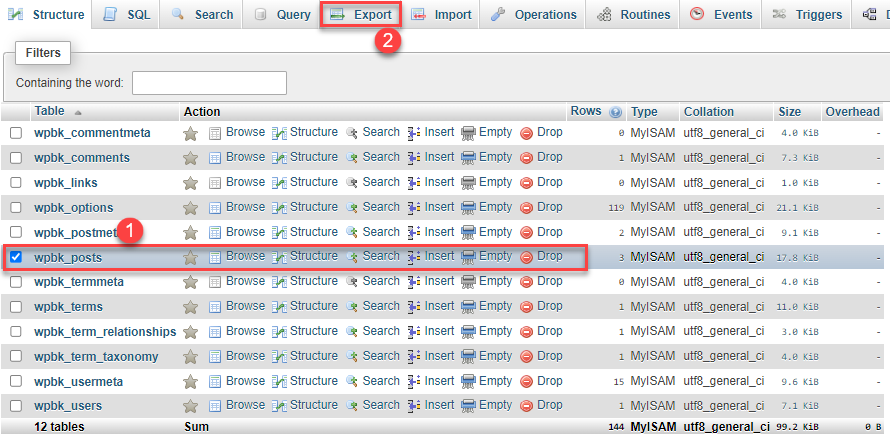
Task: Tick checkbox next to wpbk_usermeta
Action: [16, 381]
